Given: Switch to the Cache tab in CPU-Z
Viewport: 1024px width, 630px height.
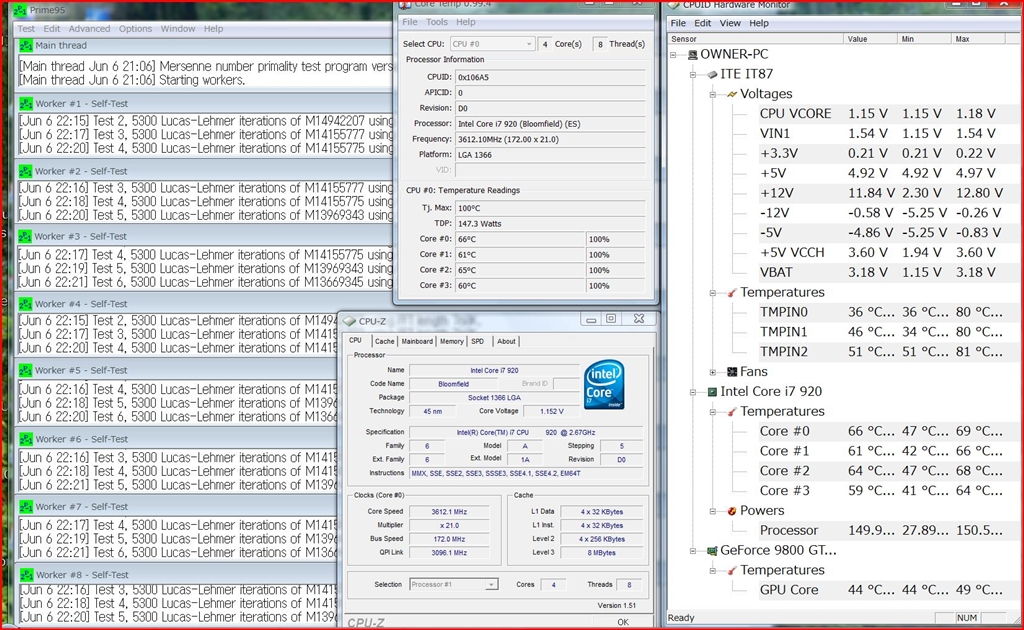Looking at the screenshot, I should click(x=385, y=341).
